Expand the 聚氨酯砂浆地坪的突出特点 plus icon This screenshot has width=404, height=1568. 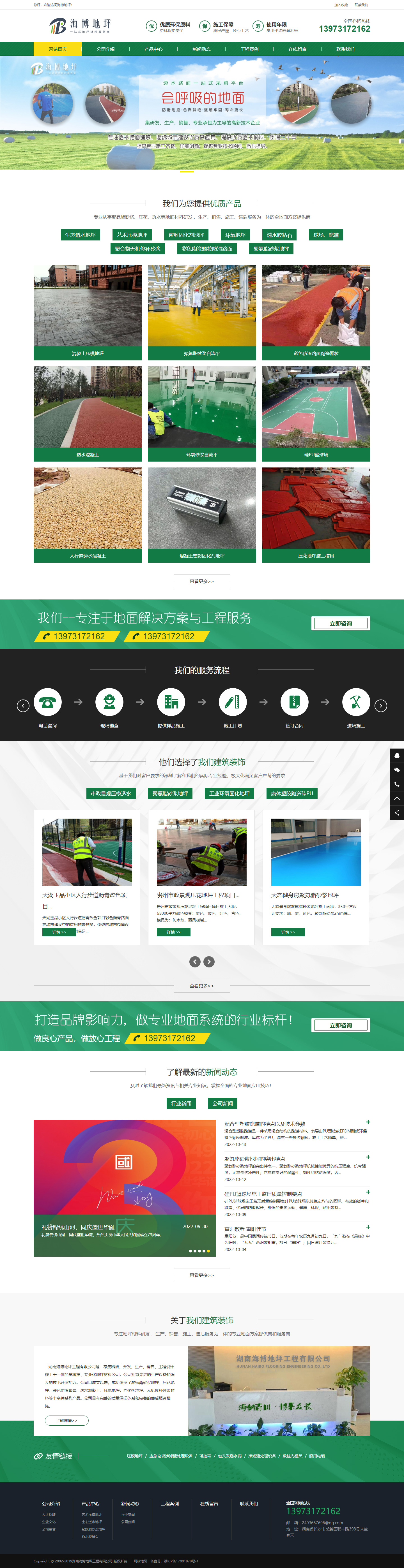click(x=368, y=1157)
